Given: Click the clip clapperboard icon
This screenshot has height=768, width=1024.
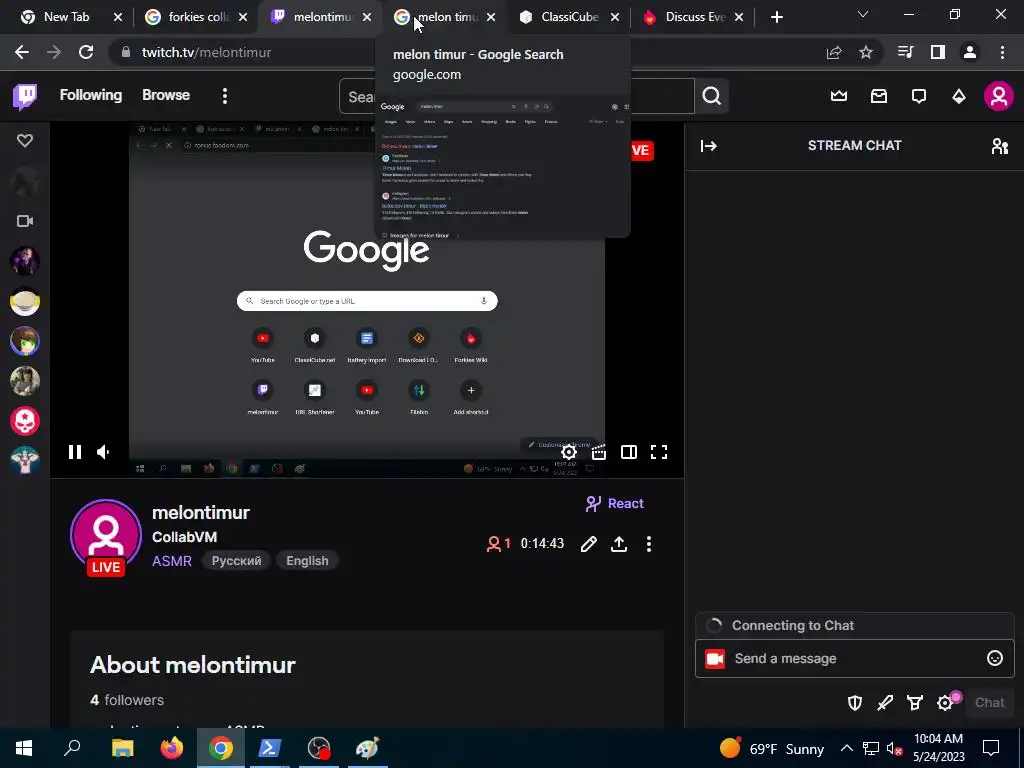Looking at the screenshot, I should coord(599,452).
